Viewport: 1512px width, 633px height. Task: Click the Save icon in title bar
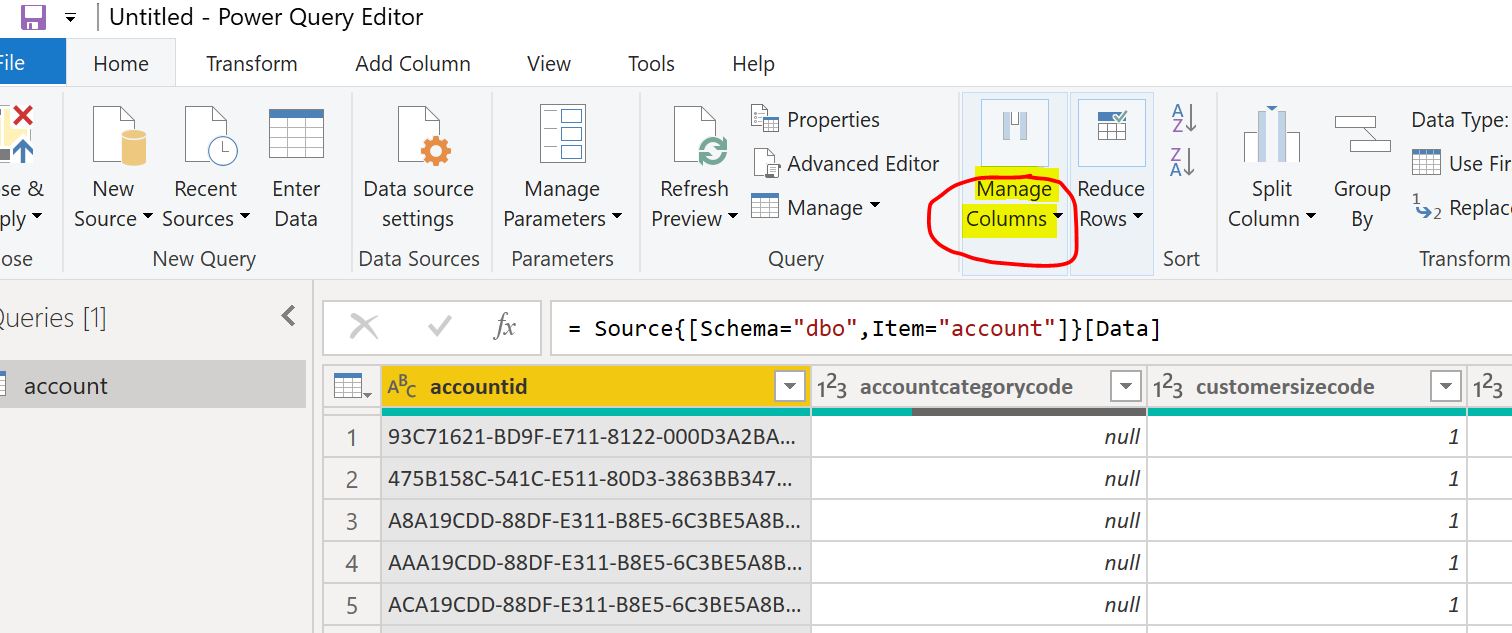click(x=33, y=17)
